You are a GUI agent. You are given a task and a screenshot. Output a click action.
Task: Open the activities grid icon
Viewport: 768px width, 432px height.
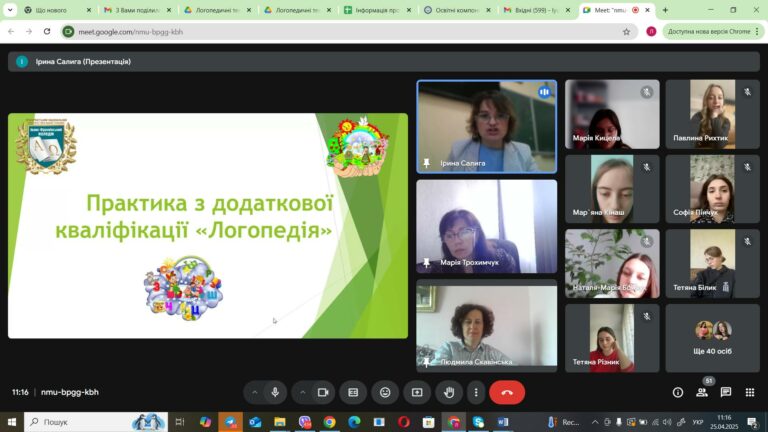750,392
